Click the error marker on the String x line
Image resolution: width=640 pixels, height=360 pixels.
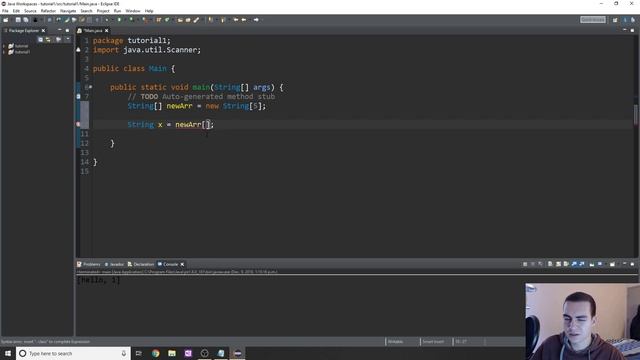78,124
